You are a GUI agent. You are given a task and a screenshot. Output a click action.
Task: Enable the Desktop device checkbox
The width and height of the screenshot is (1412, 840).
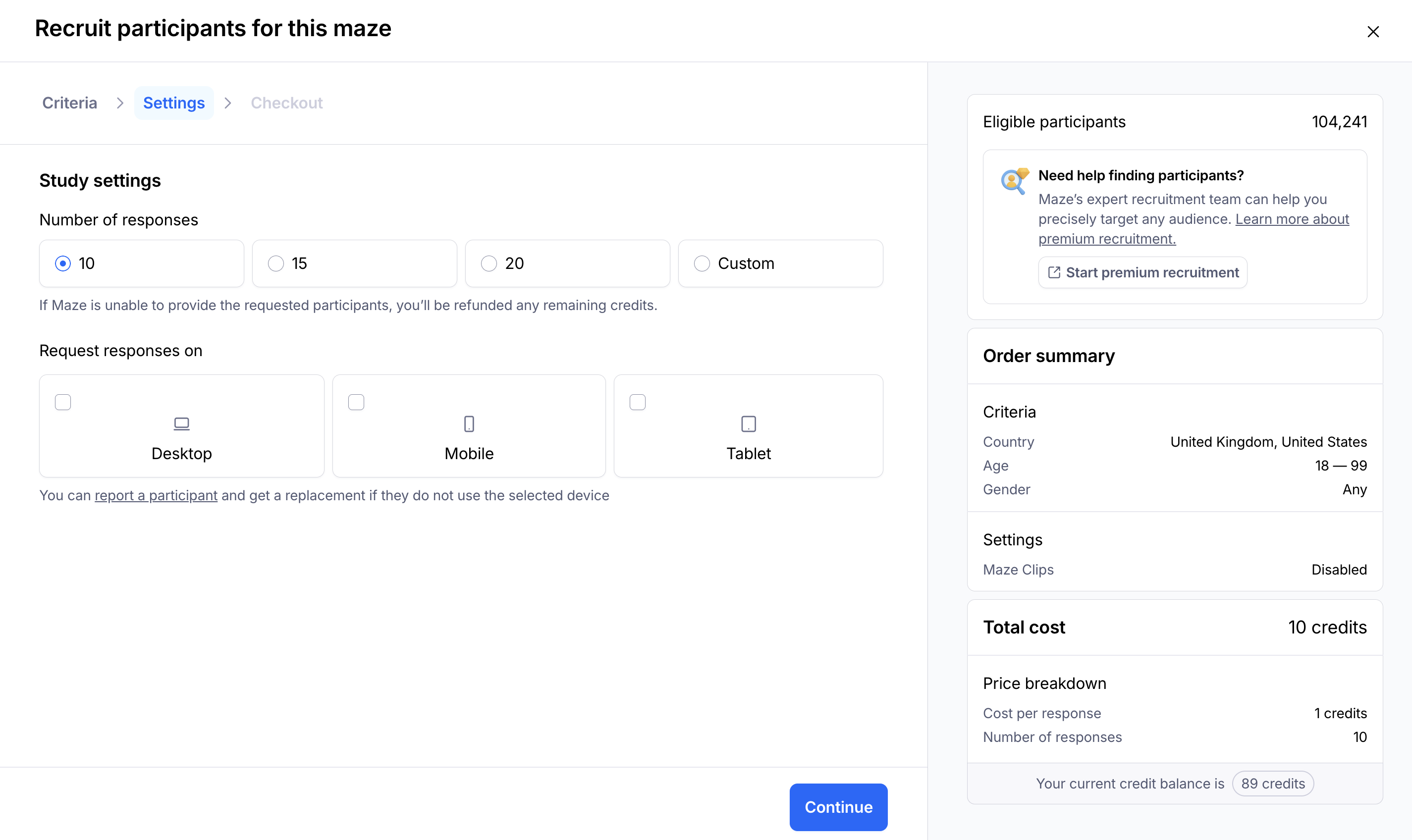pos(63,402)
